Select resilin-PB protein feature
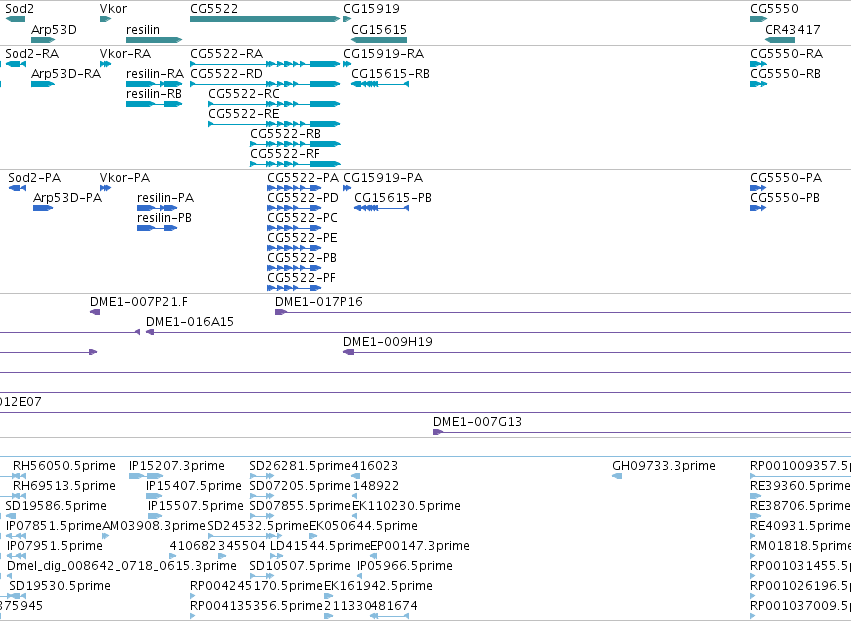 (x=157, y=228)
